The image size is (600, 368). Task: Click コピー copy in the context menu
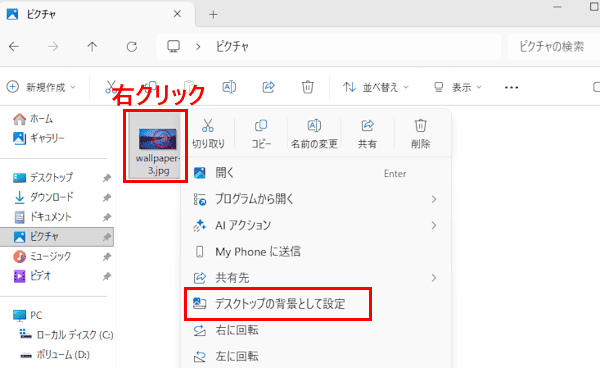click(x=261, y=133)
